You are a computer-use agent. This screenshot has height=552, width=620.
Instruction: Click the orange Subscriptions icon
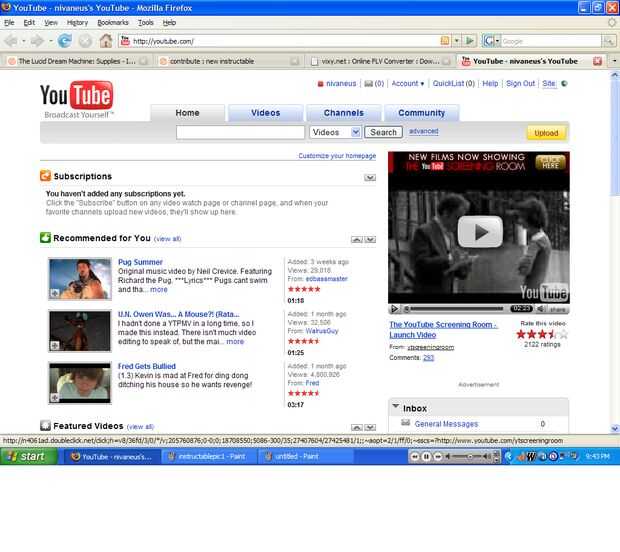pyautogui.click(x=45, y=176)
